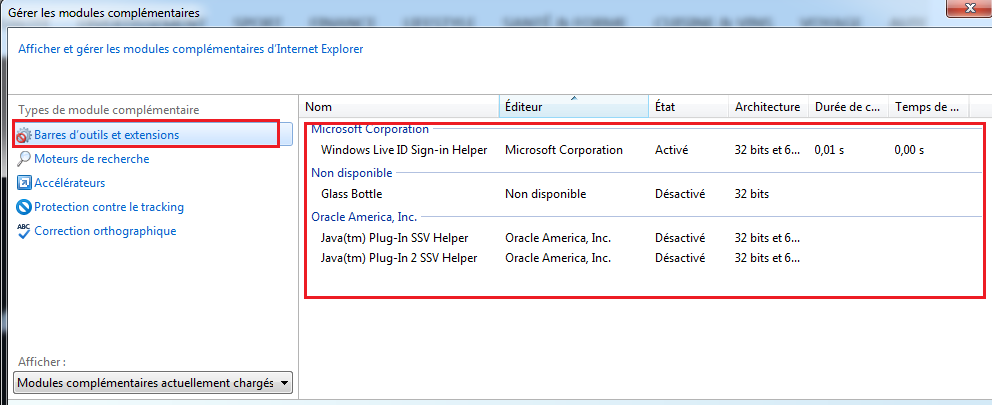The width and height of the screenshot is (992, 405).
Task: Open the Afficher modules dropdown
Action: (153, 383)
